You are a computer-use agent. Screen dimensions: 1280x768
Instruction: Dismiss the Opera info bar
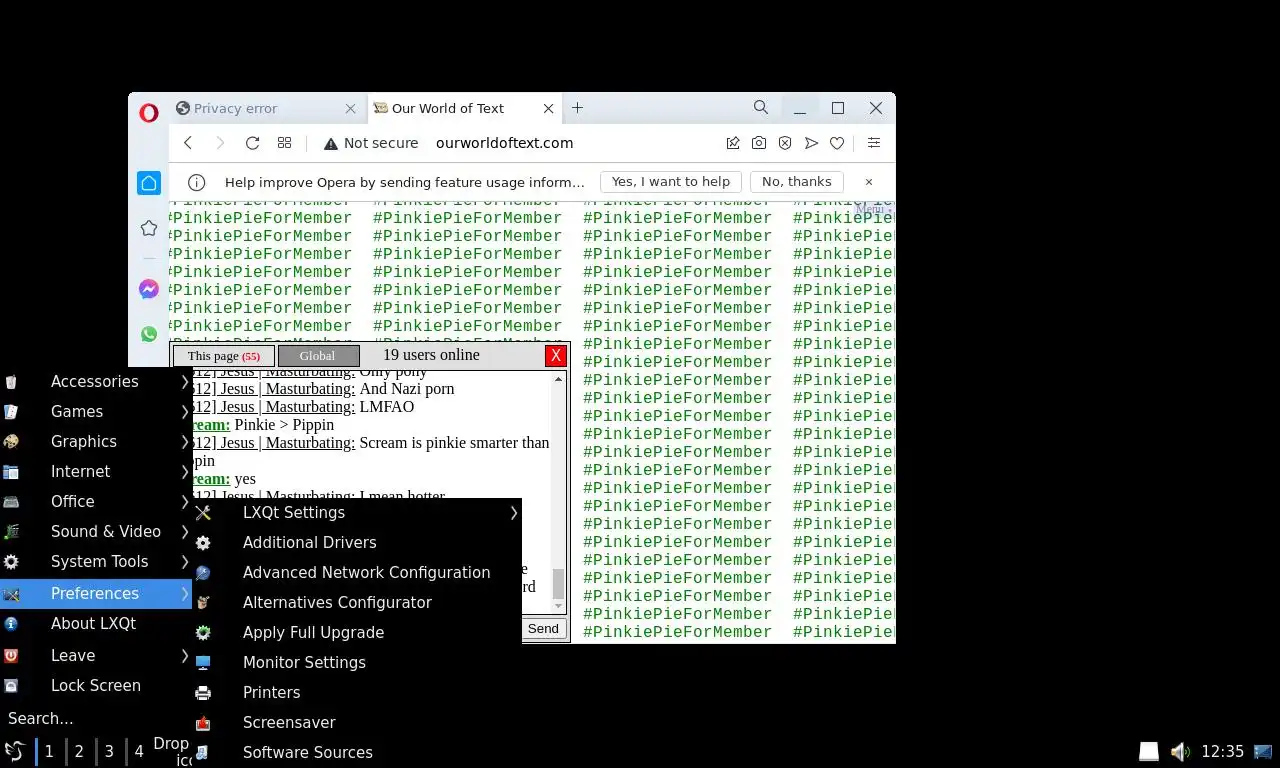pos(869,182)
